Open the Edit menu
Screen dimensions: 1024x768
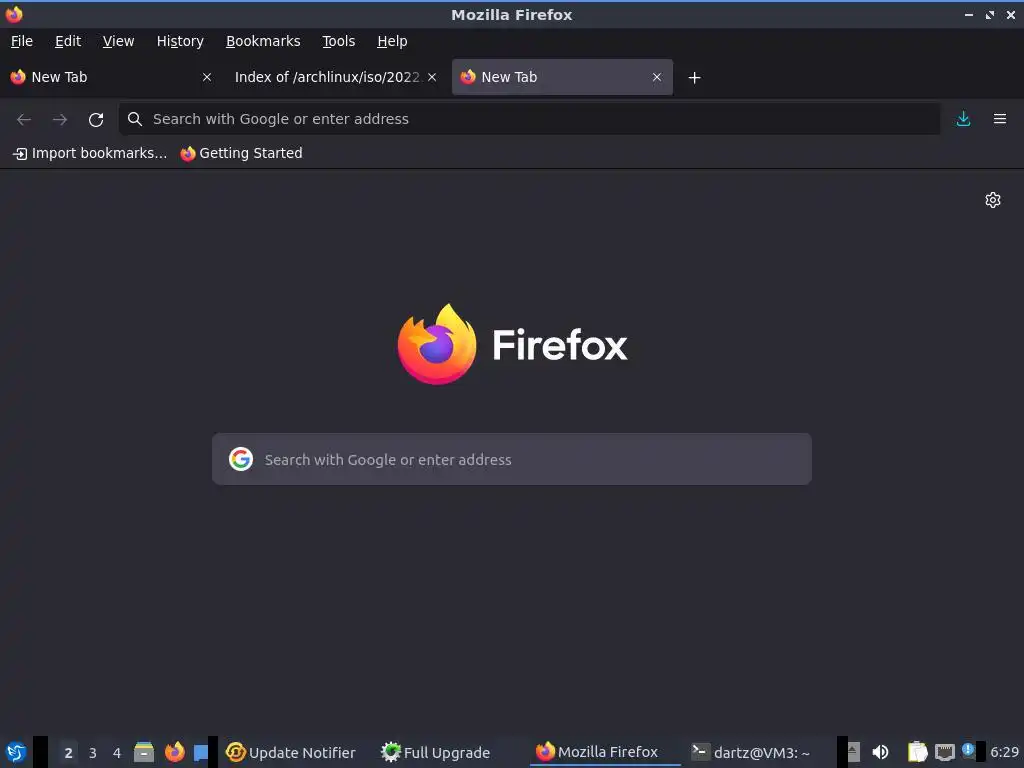click(68, 41)
